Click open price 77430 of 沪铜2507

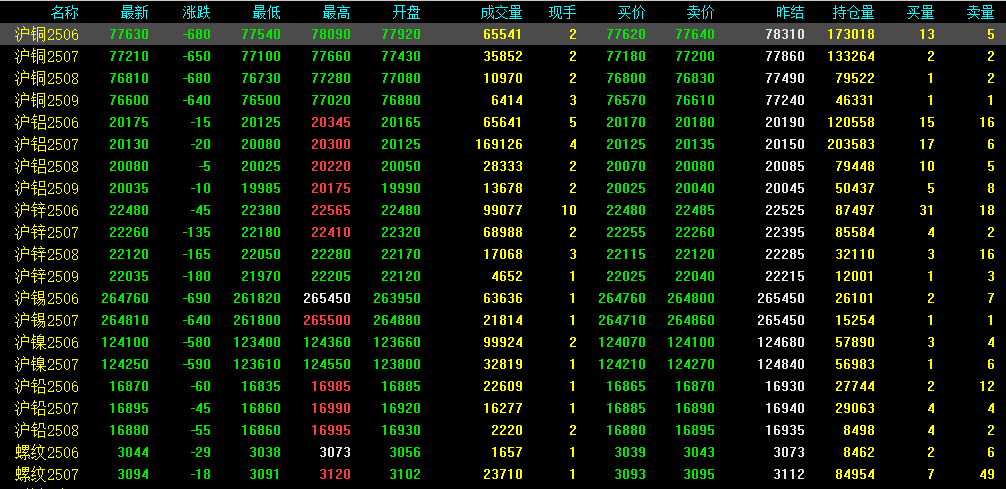(401, 56)
